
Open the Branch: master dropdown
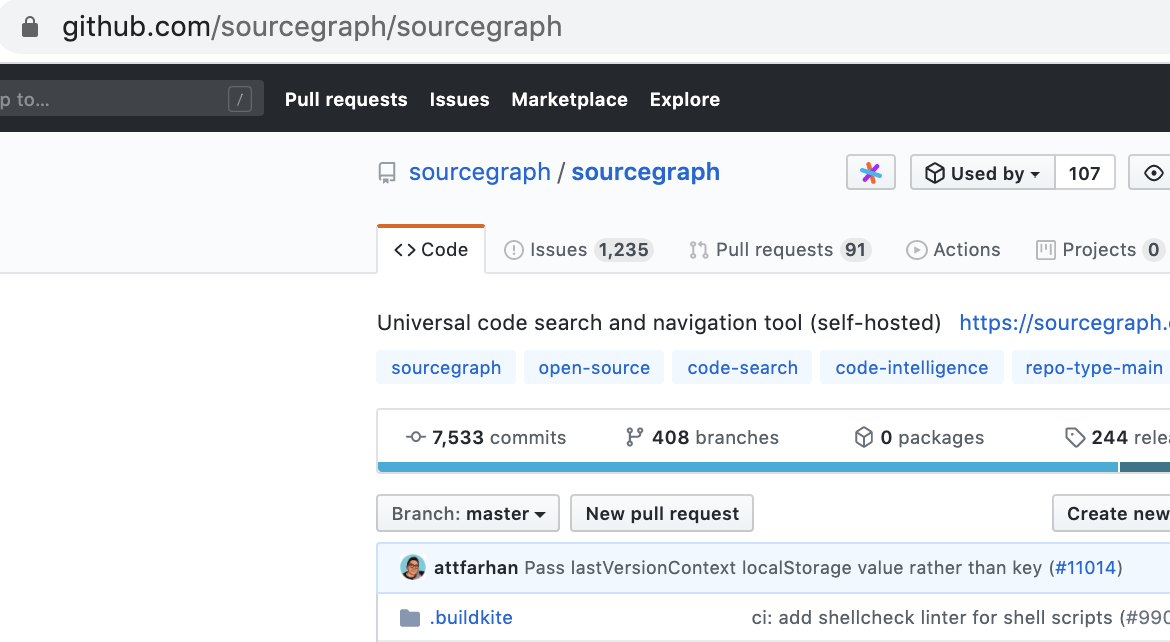pyautogui.click(x=468, y=514)
